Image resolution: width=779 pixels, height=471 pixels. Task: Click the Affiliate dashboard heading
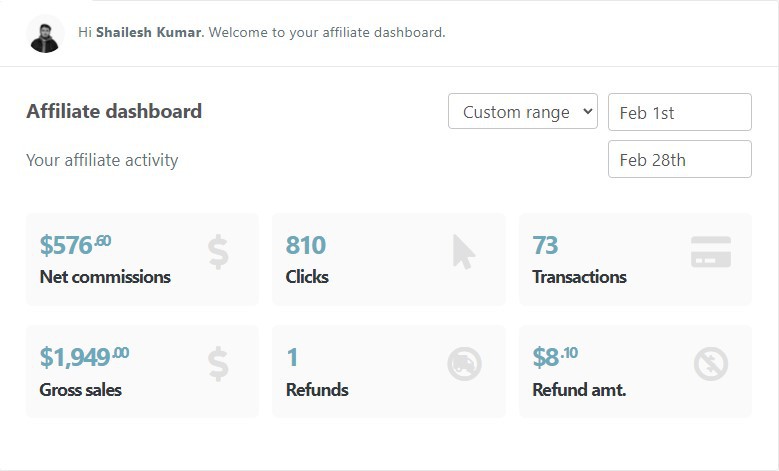point(114,111)
